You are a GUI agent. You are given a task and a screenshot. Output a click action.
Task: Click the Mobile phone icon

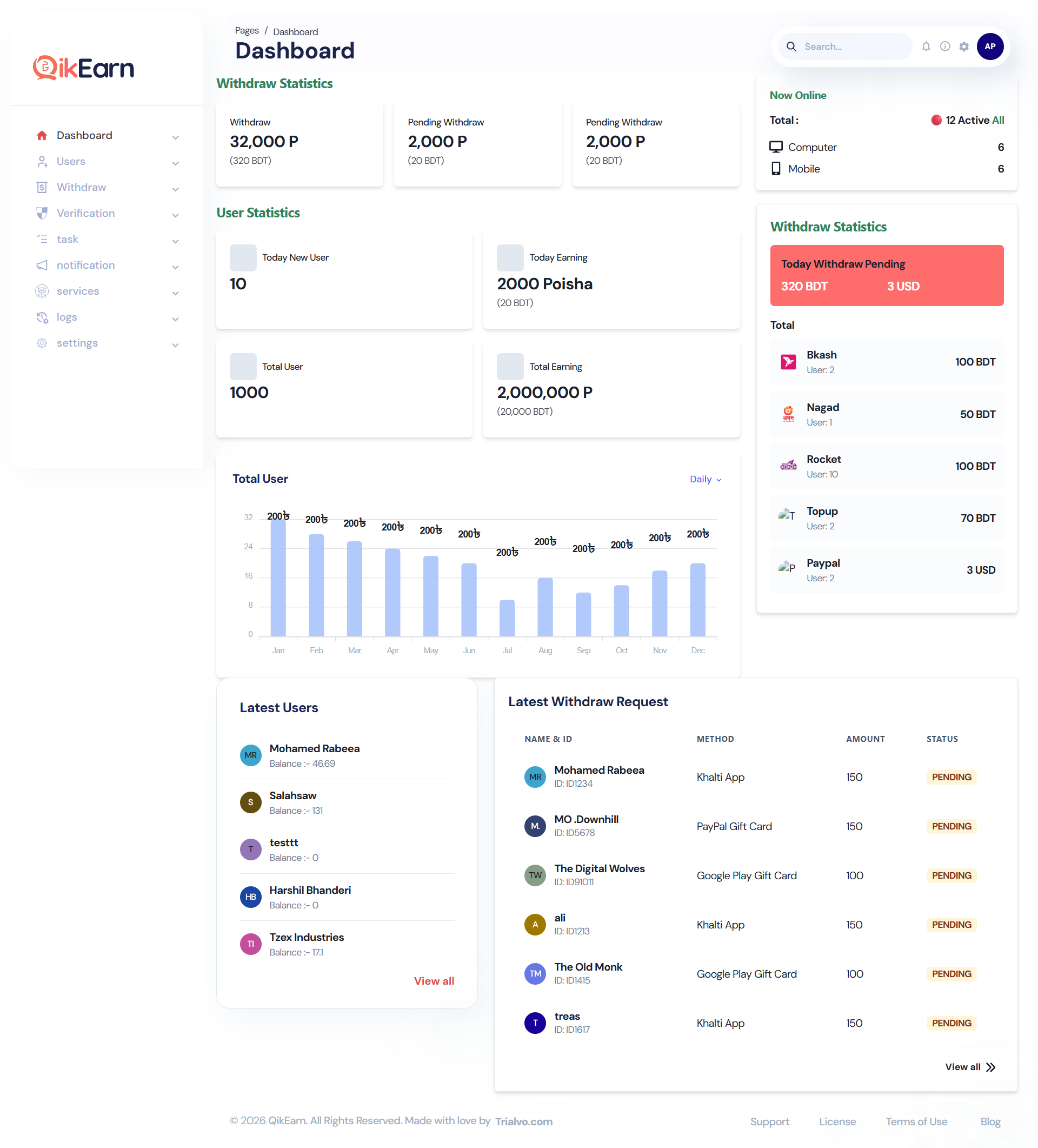tap(775, 169)
